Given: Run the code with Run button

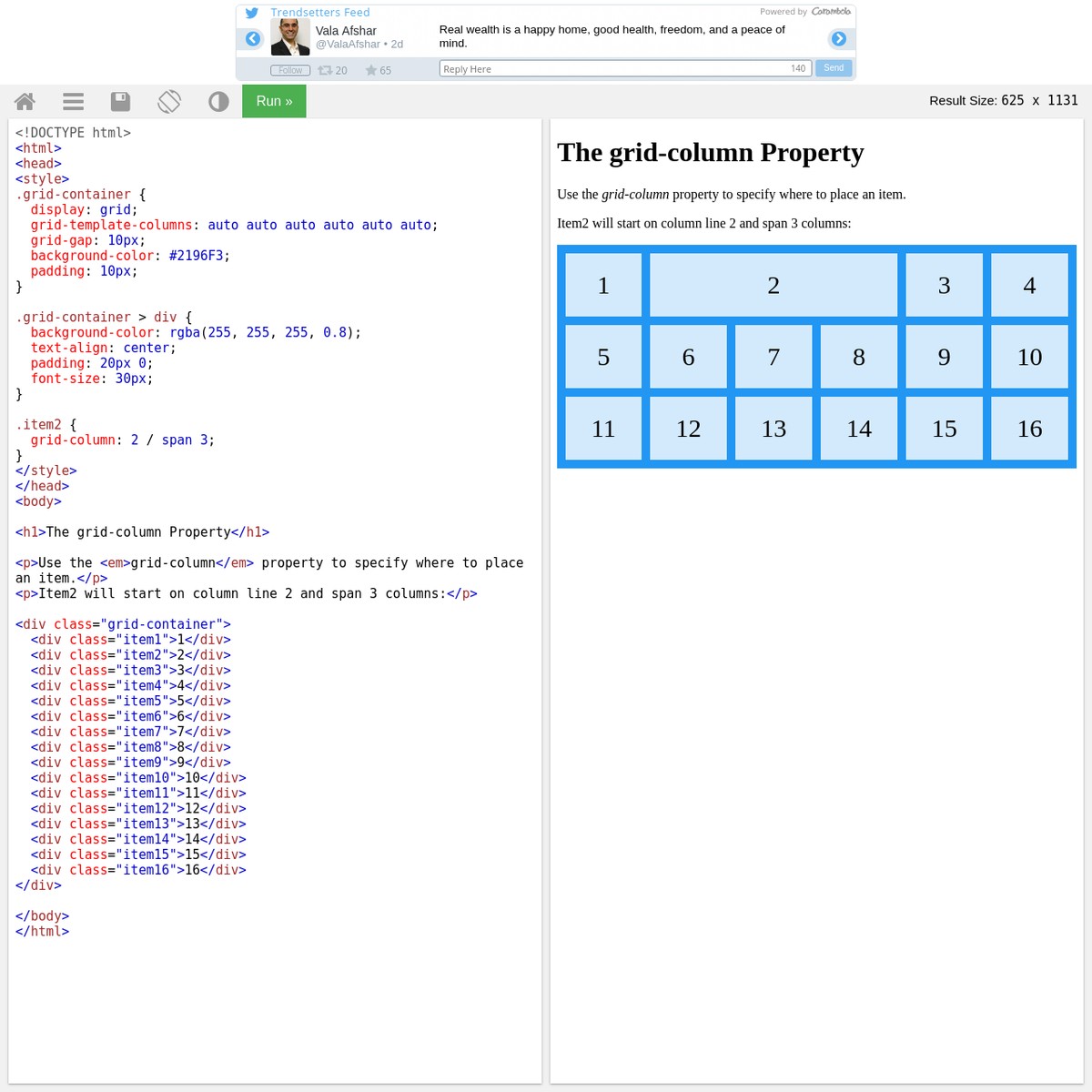Looking at the screenshot, I should tap(274, 101).
